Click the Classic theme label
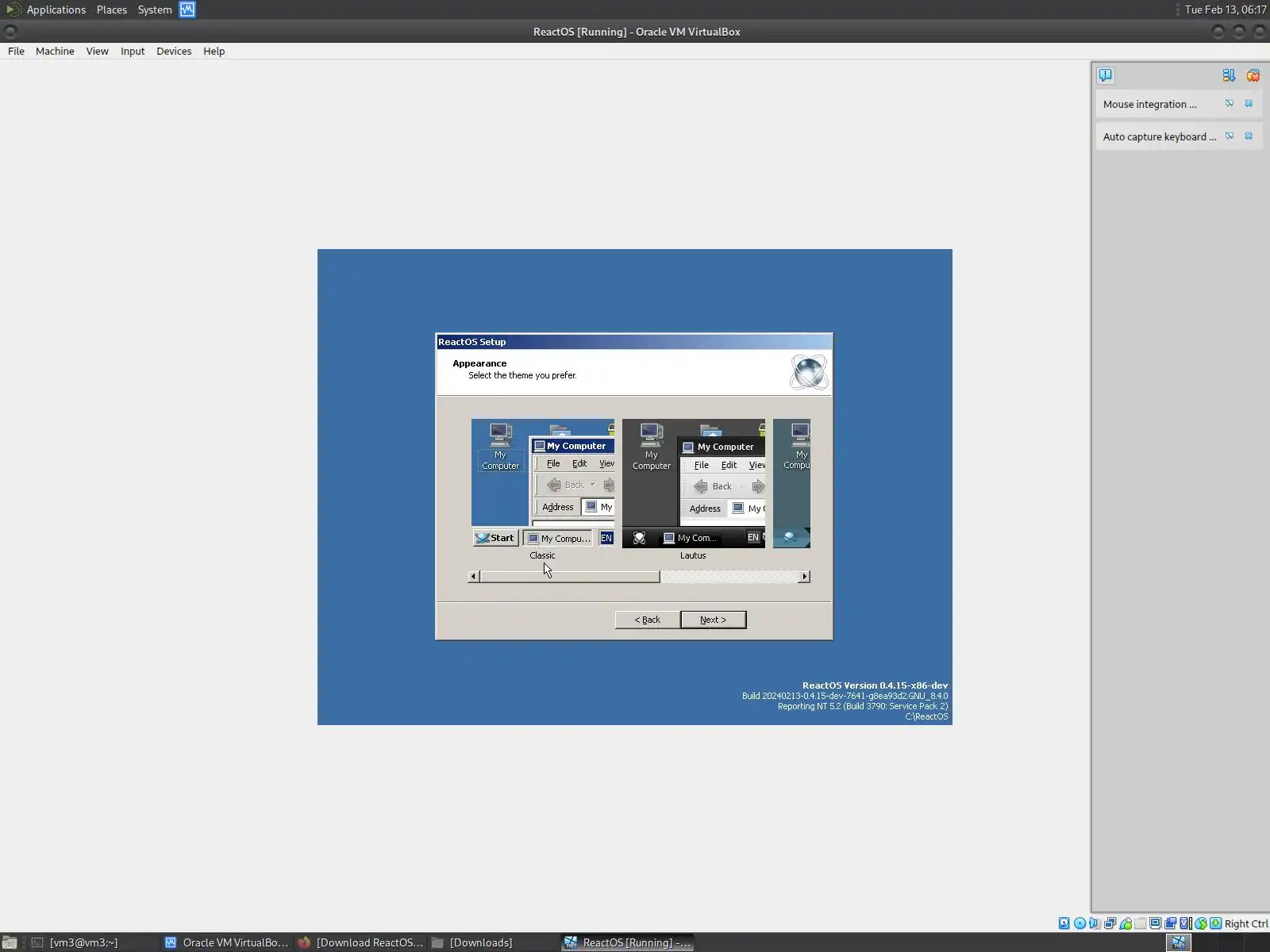 pos(542,555)
